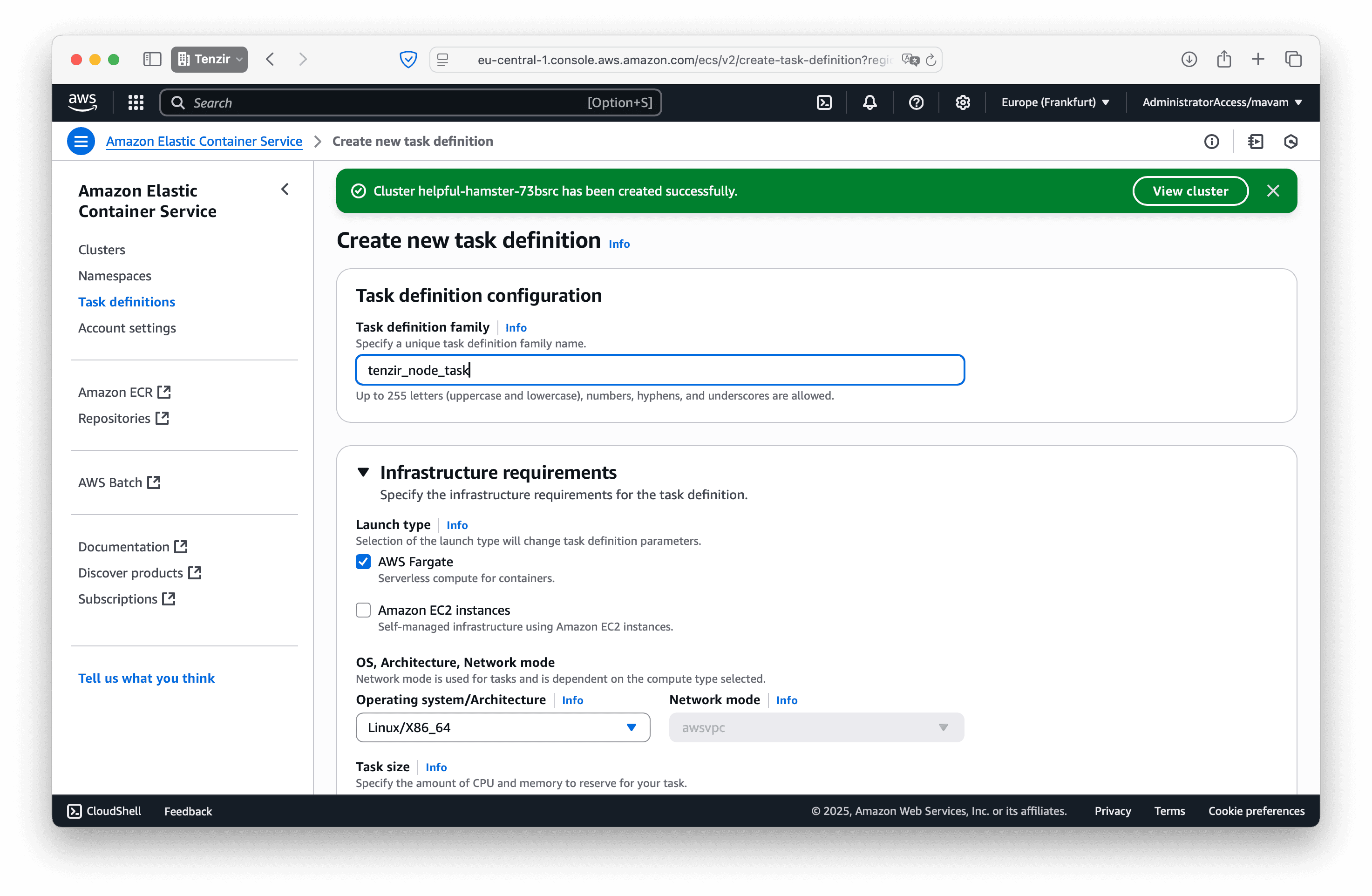Viewport: 1372px width, 896px height.
Task: Open the Europe (Frankfurt) region selector
Action: [1055, 102]
